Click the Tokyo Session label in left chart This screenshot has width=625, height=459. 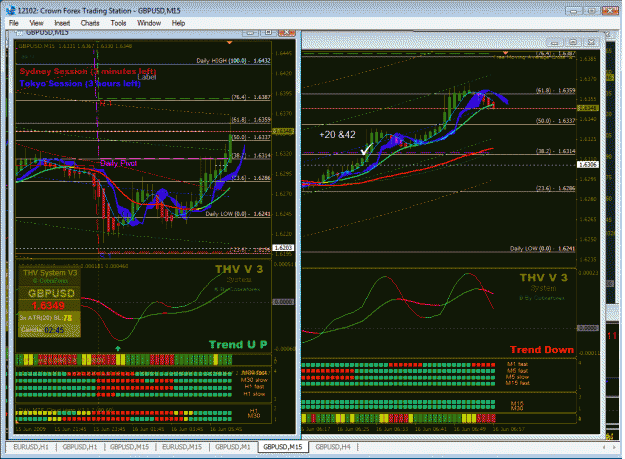(x=80, y=84)
